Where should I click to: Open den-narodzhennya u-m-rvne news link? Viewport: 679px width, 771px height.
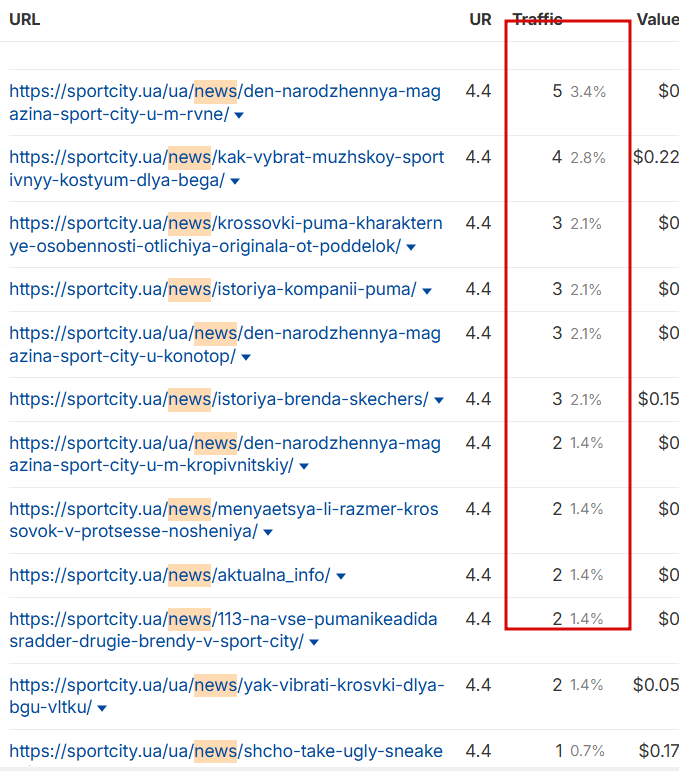coord(225,102)
